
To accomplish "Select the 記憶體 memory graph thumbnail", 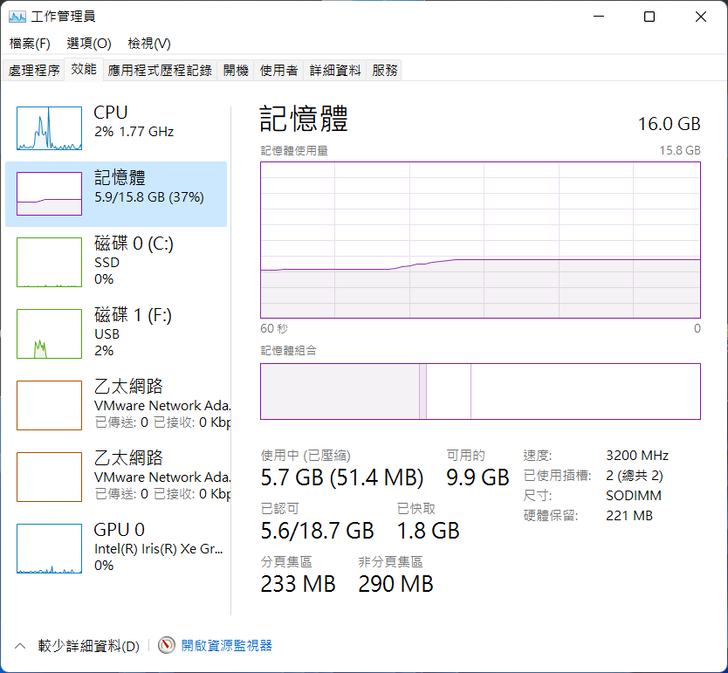I will point(49,194).
